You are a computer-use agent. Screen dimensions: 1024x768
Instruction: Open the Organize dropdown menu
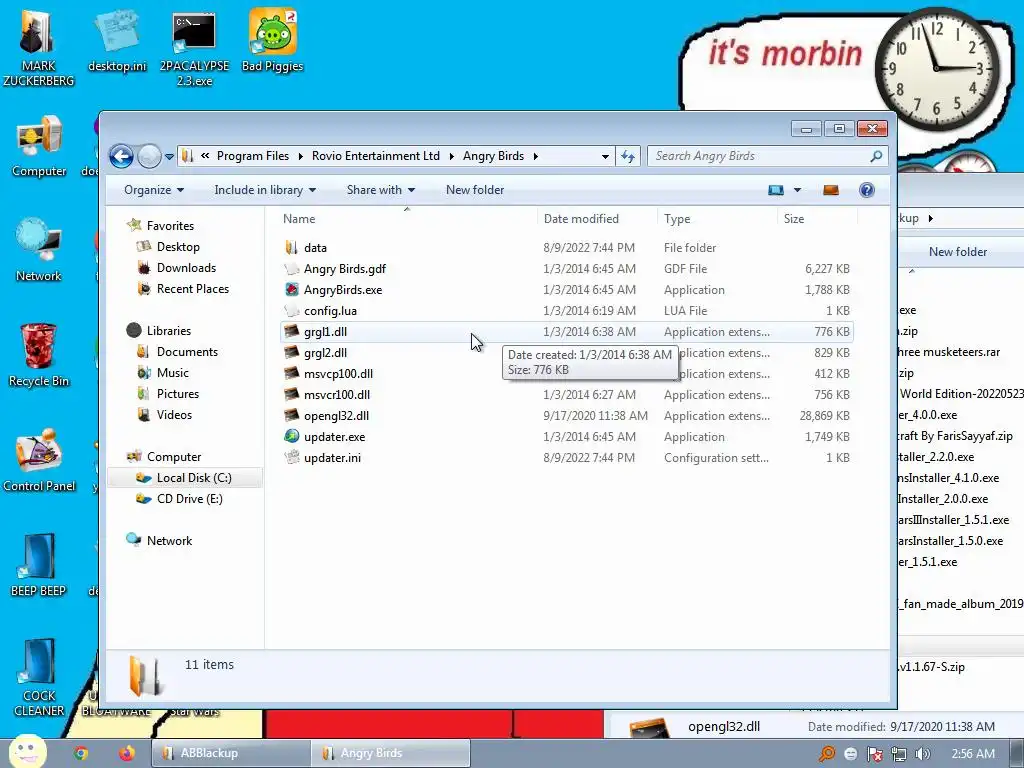[154, 190]
